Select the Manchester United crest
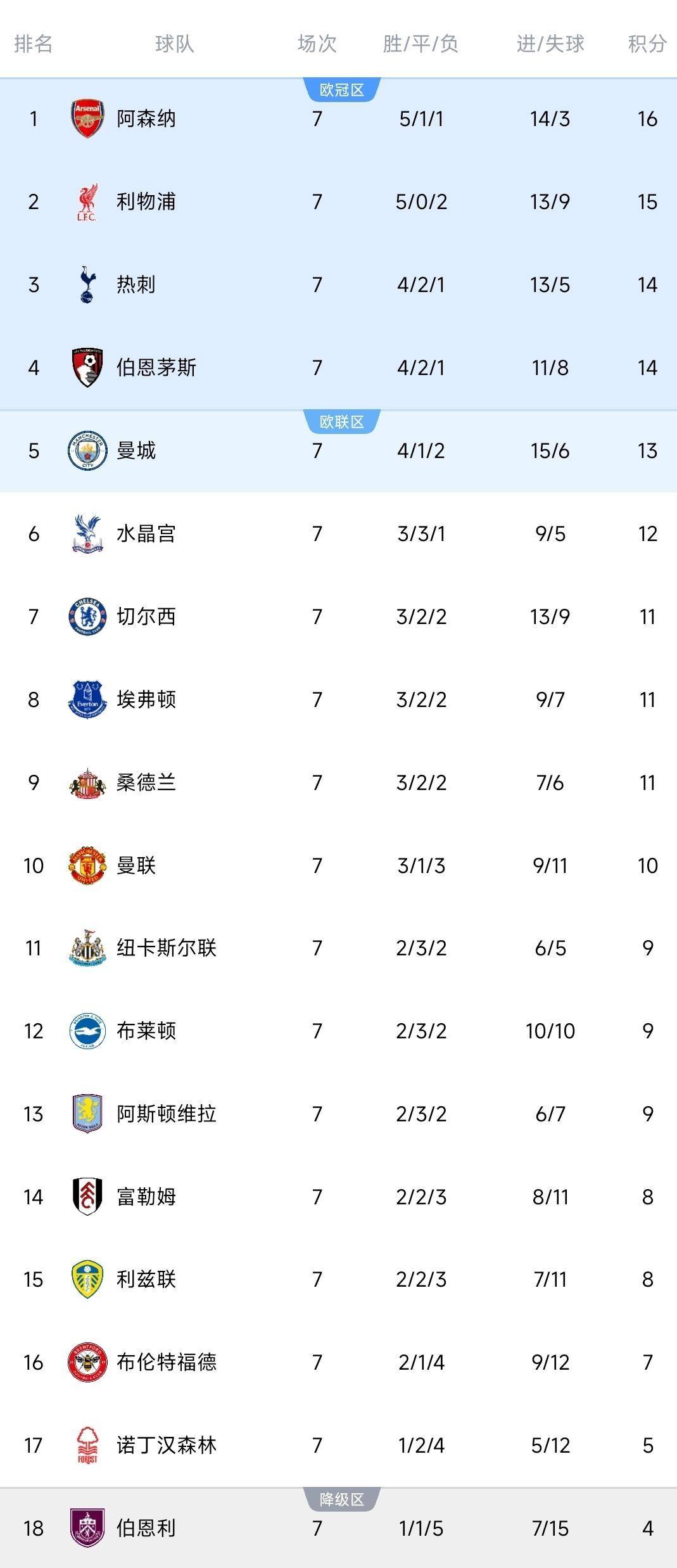Image resolution: width=677 pixels, height=1568 pixels. tap(87, 865)
